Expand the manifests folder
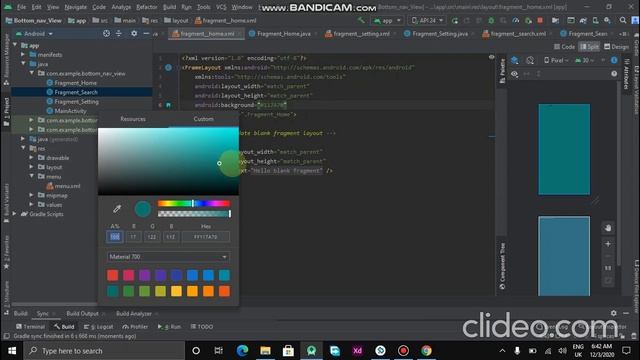The height and width of the screenshot is (360, 640). [x=23, y=54]
